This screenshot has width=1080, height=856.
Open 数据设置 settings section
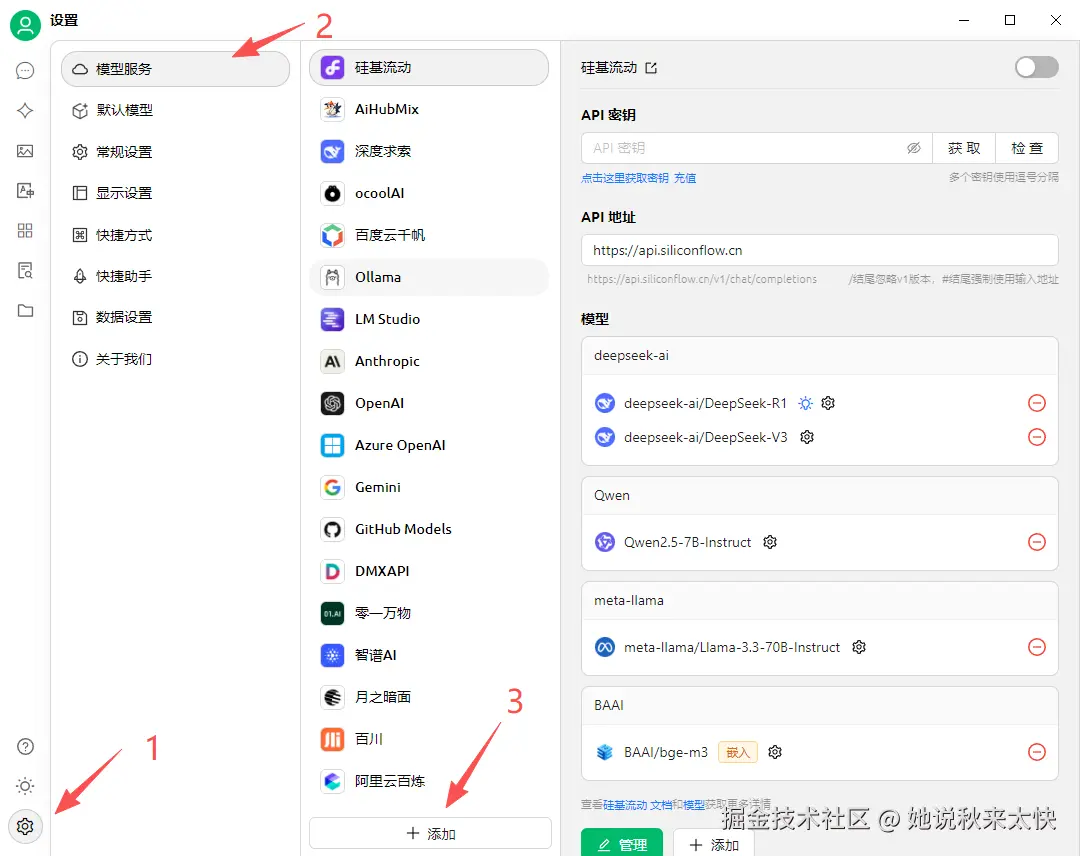click(x=176, y=317)
